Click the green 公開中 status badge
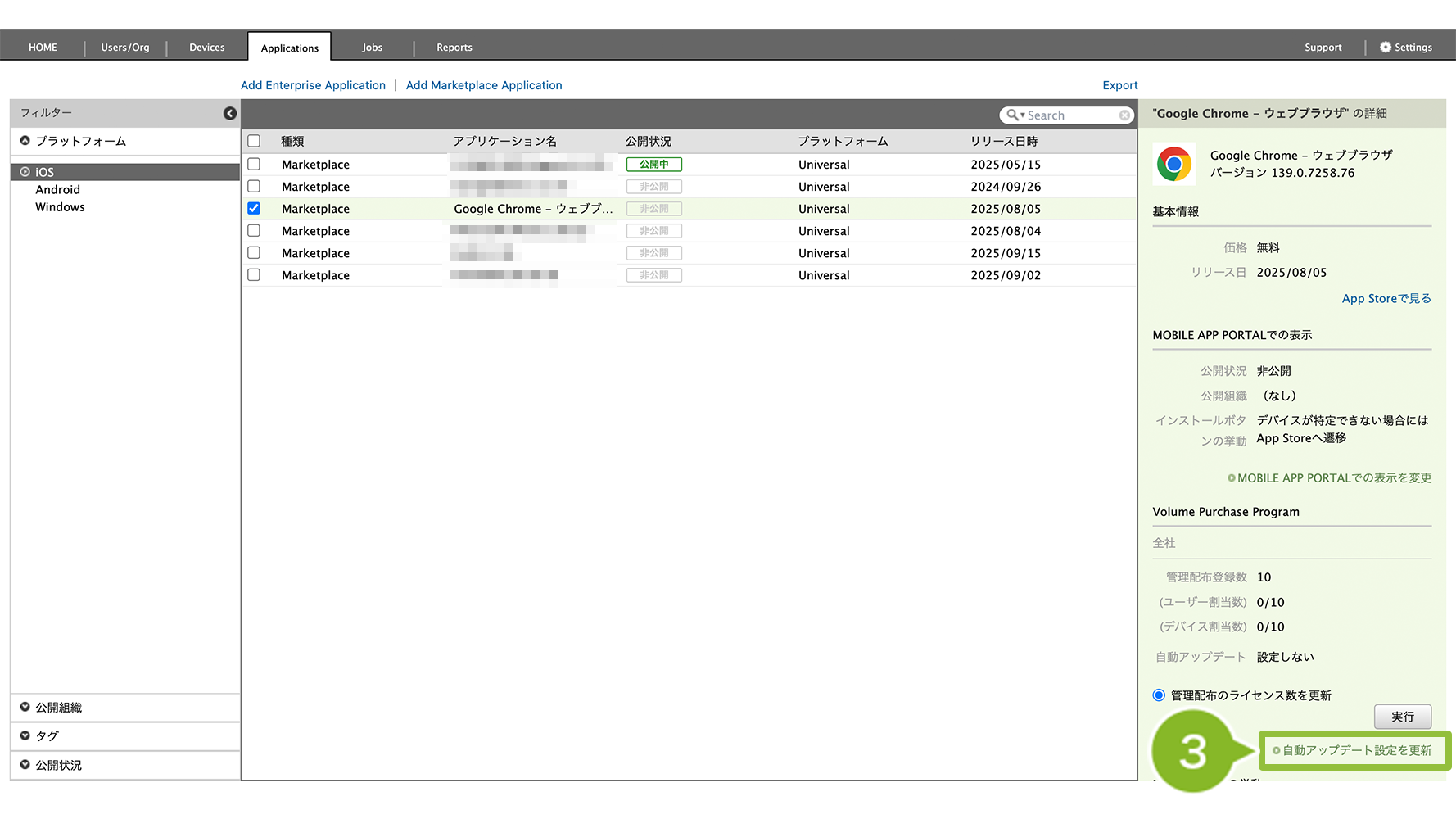 point(653,165)
